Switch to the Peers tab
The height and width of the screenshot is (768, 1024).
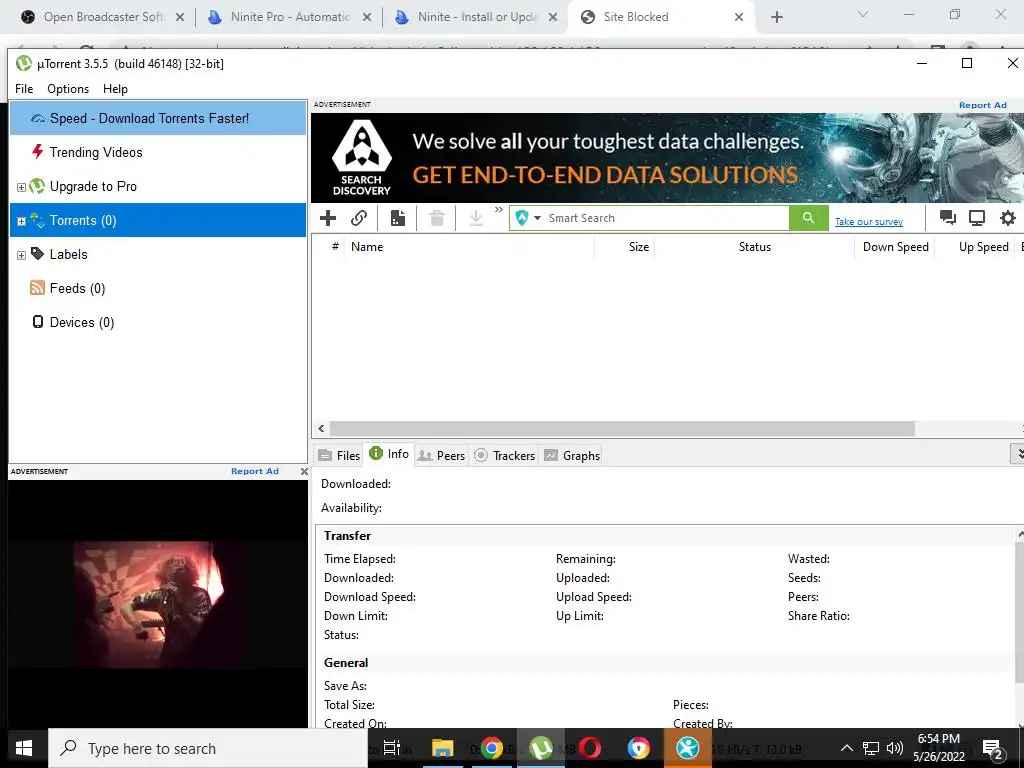coord(441,455)
